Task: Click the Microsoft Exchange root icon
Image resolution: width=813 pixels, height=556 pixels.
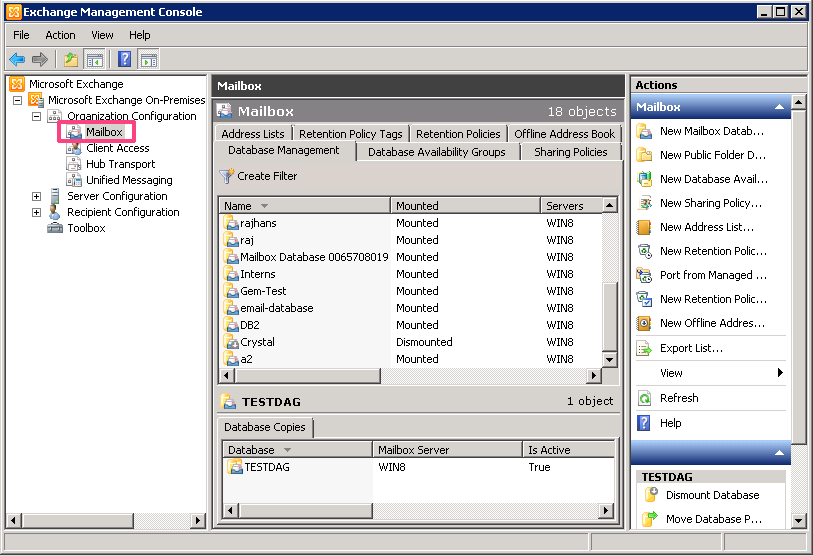Action: [x=17, y=84]
